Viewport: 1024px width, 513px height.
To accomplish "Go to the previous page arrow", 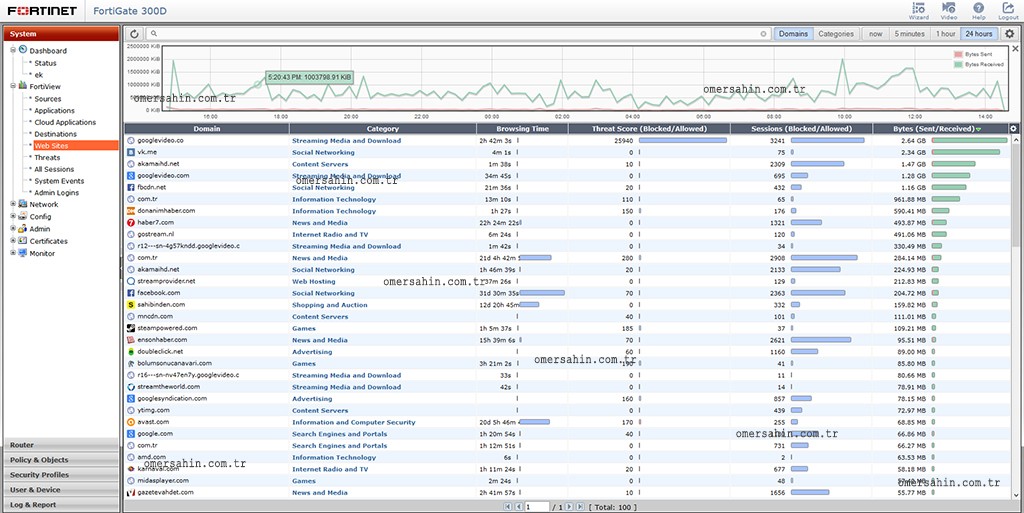I will click(x=519, y=506).
